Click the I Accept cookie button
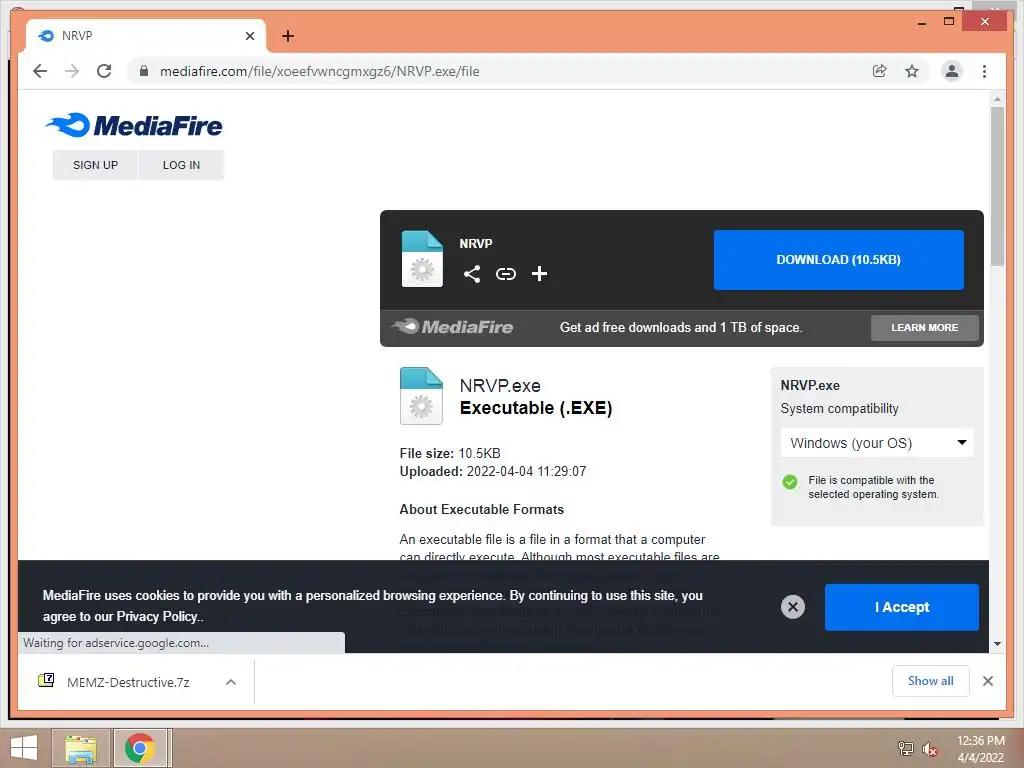The image size is (1024, 768). [901, 607]
